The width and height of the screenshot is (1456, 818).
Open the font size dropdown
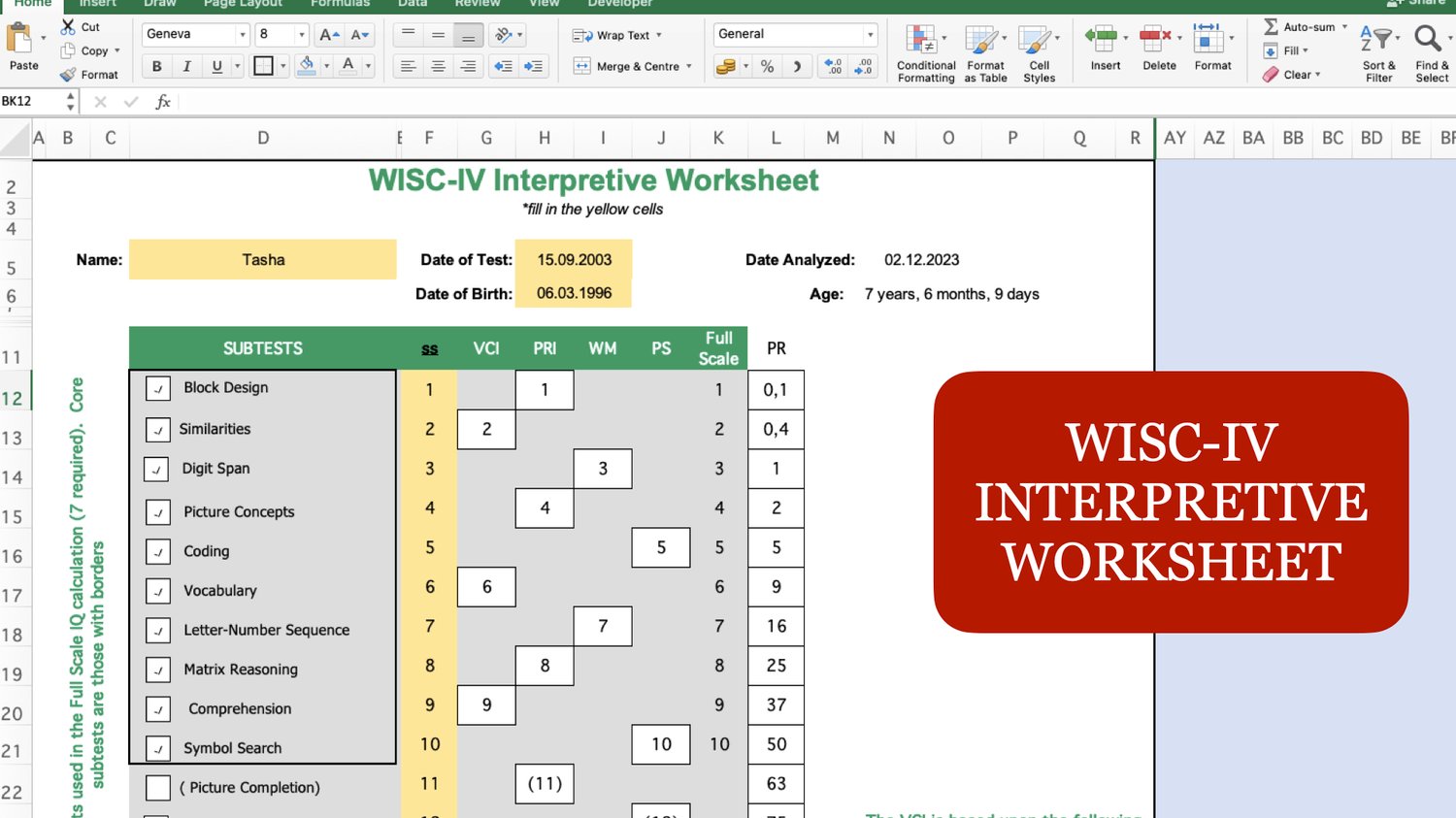point(302,35)
